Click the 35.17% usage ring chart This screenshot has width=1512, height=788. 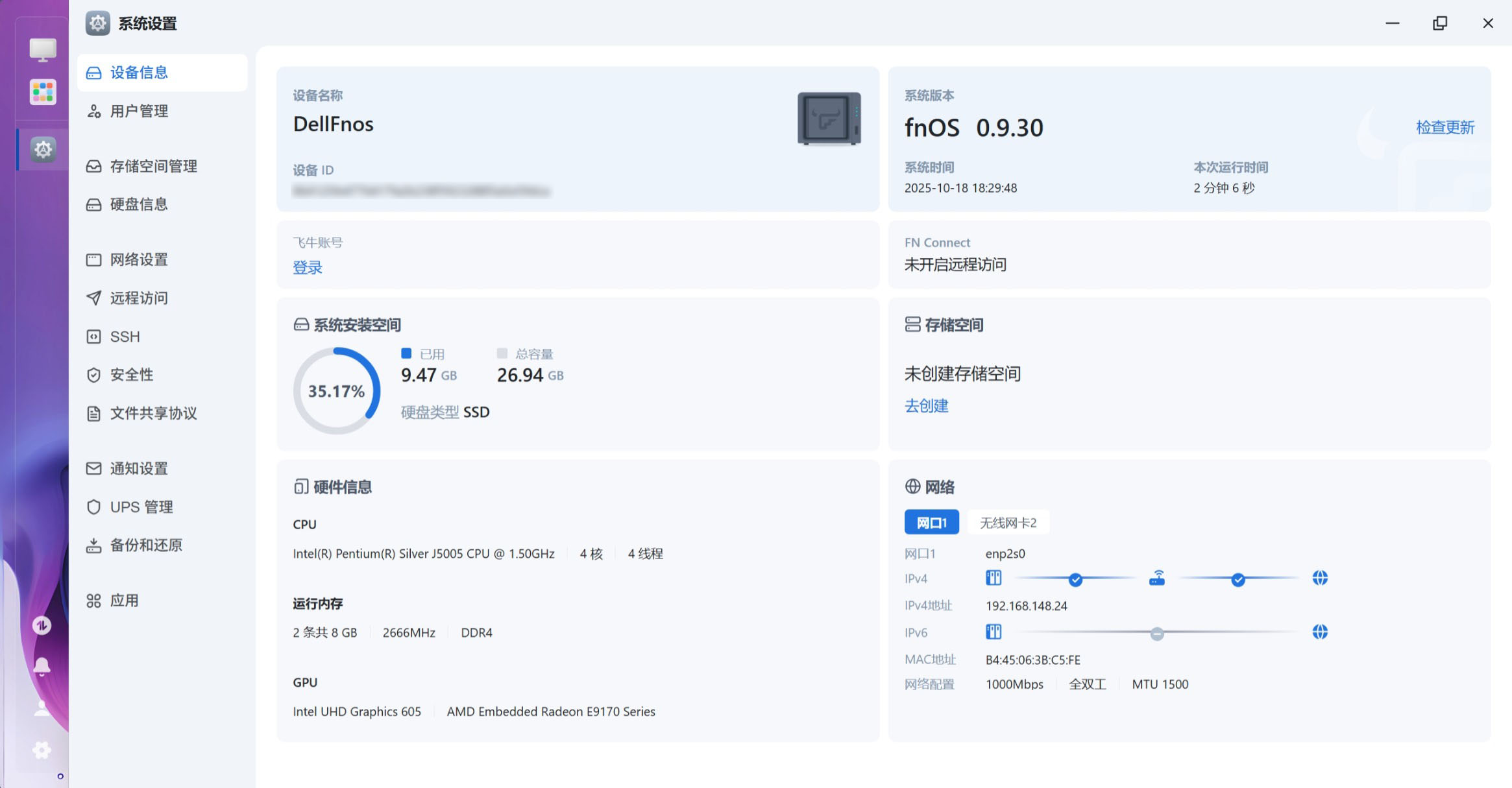click(336, 391)
